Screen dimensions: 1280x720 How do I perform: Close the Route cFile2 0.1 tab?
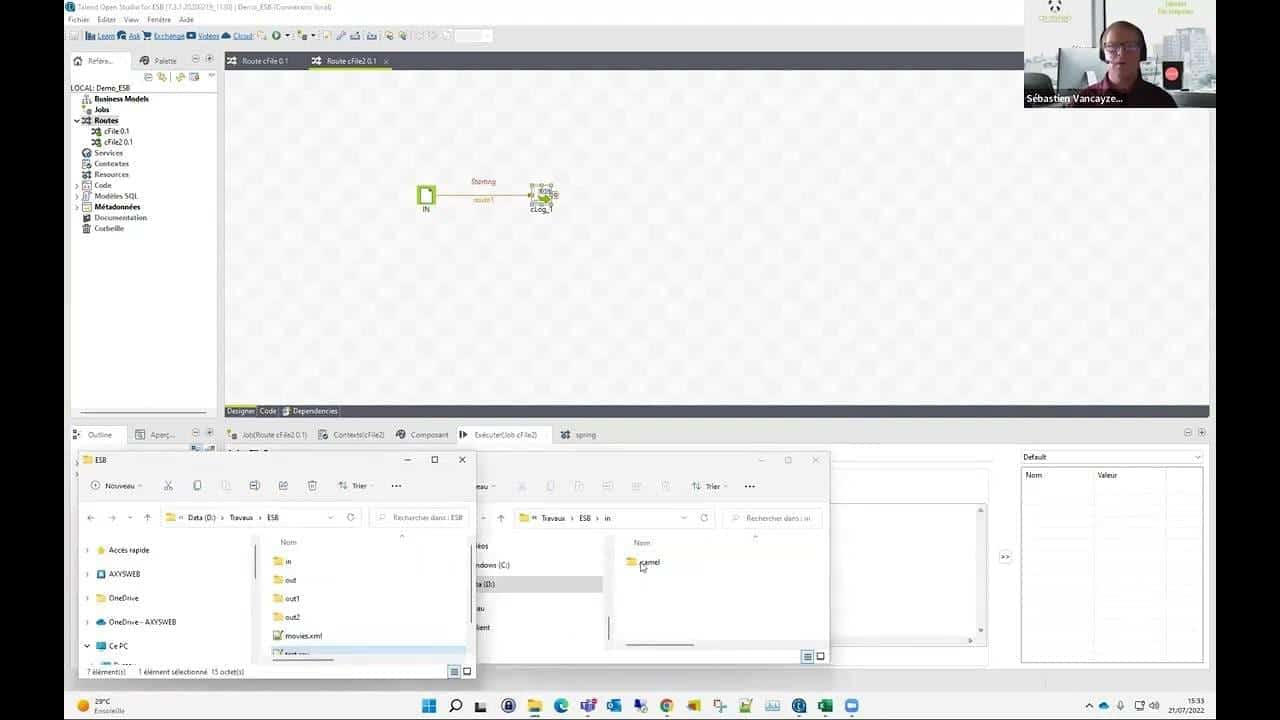pyautogui.click(x=386, y=61)
